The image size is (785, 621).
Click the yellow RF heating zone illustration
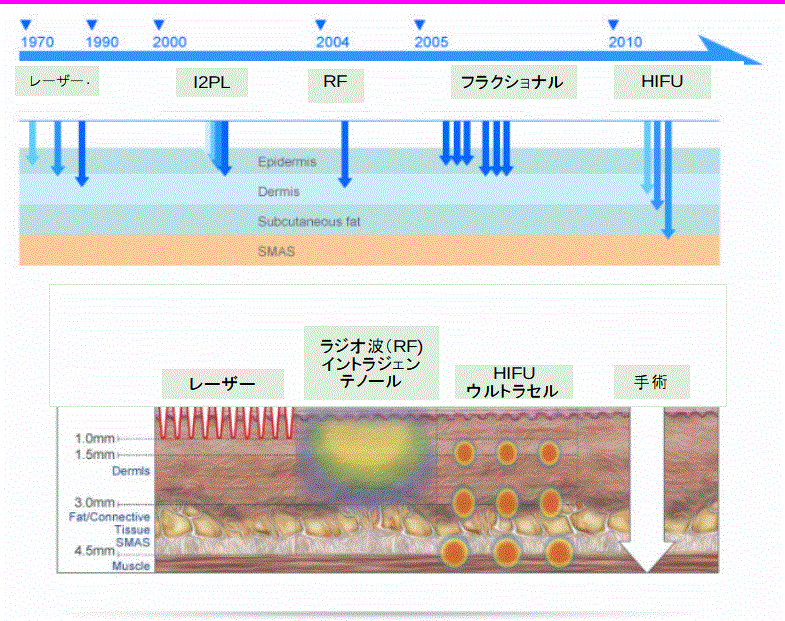tap(367, 455)
